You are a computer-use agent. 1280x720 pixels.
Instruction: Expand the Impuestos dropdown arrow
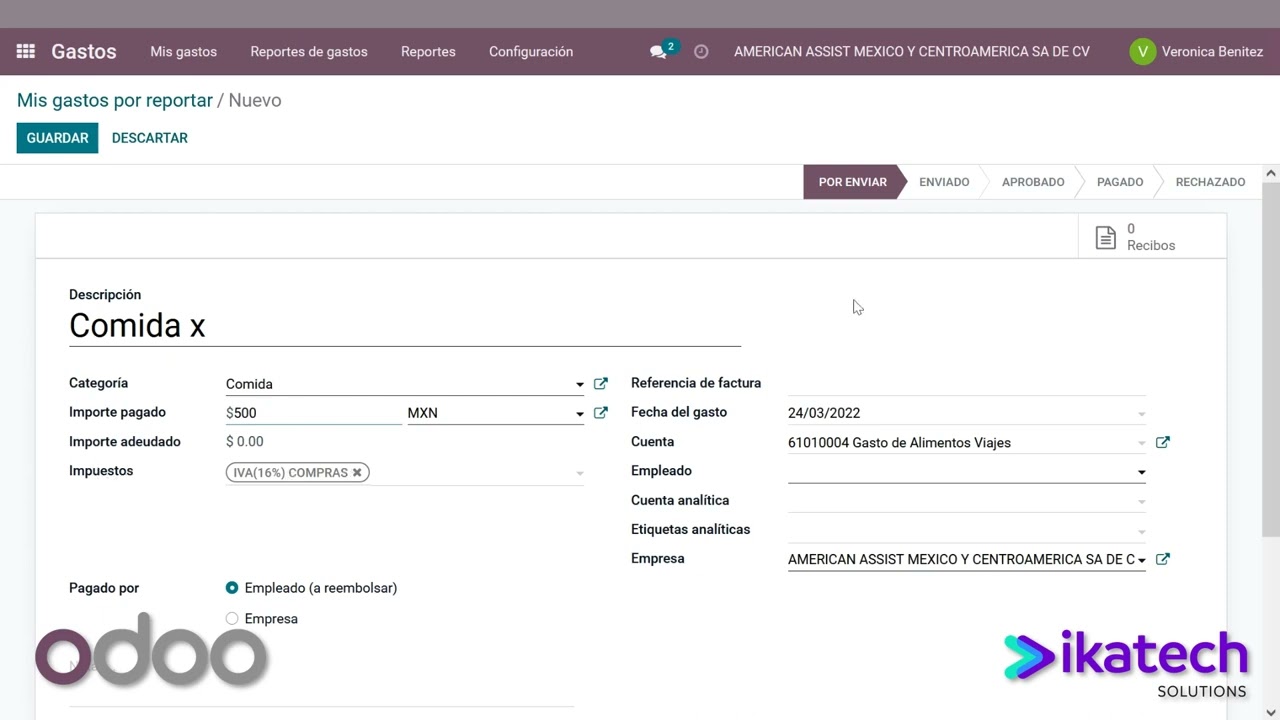point(579,473)
